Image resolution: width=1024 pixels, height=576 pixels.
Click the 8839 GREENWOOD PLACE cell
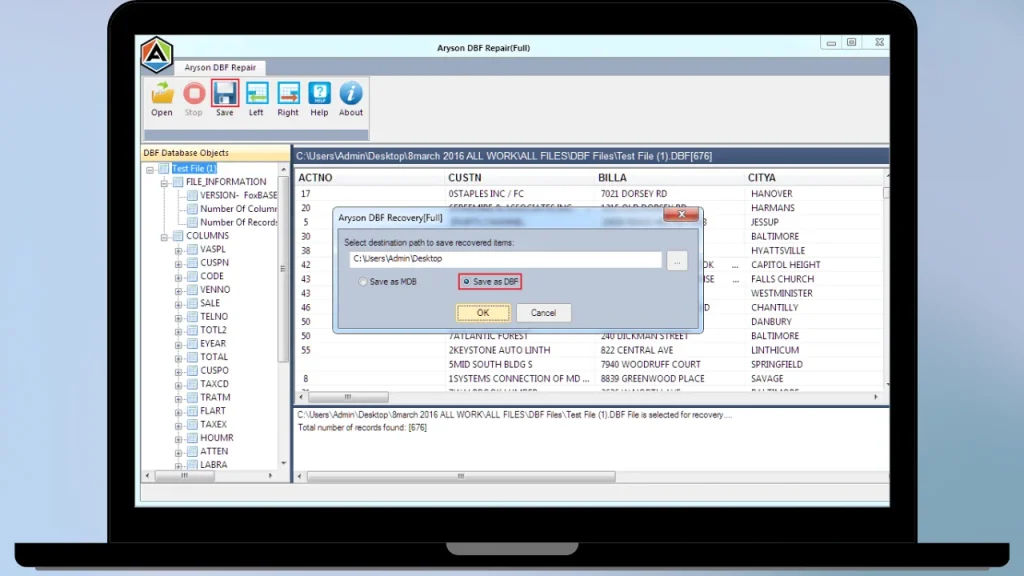pyautogui.click(x=652, y=379)
